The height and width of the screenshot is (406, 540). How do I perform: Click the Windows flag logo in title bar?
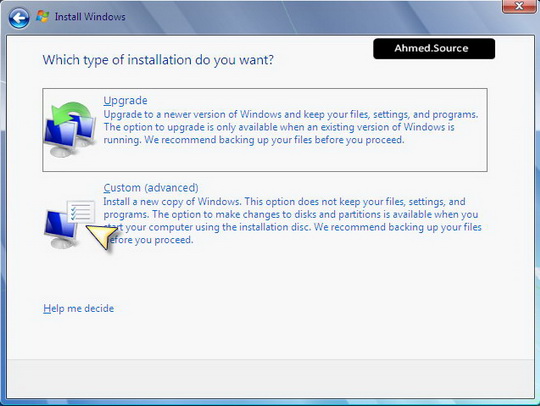click(x=43, y=17)
